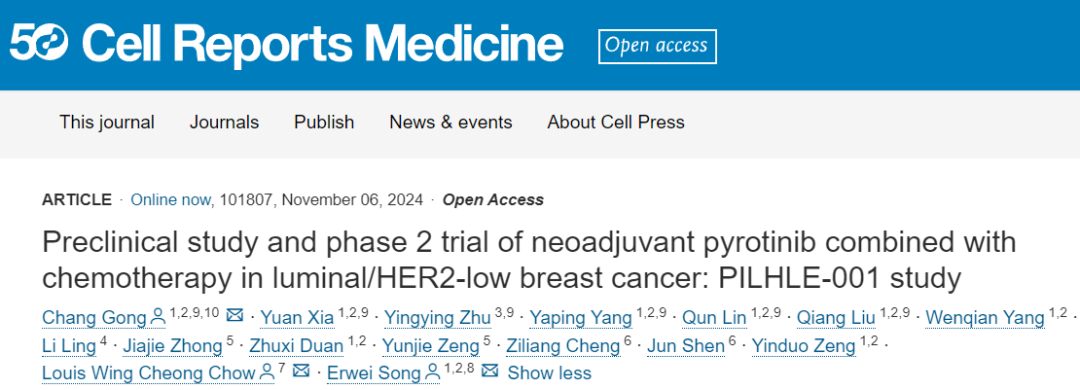Click the Cell Reports Medicine journal title
Image resolution: width=1080 pixels, height=390 pixels.
(x=322, y=43)
